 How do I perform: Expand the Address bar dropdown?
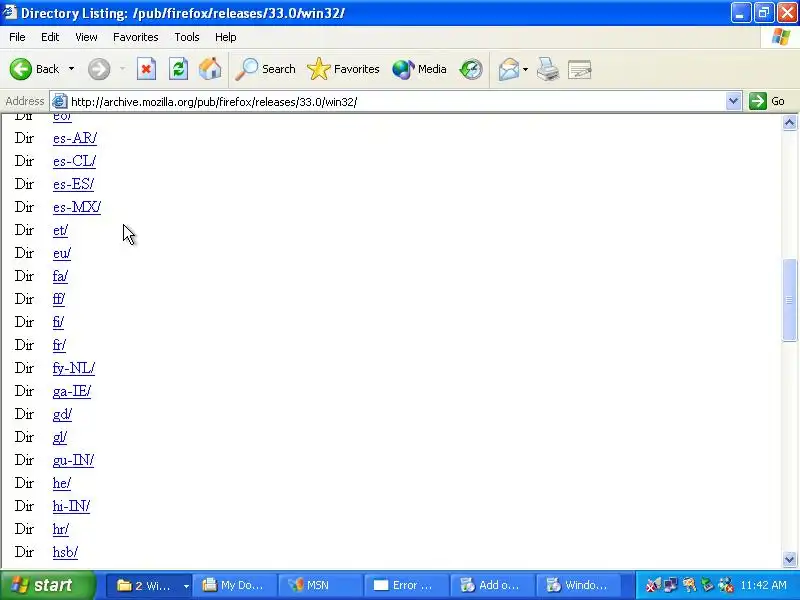[733, 101]
